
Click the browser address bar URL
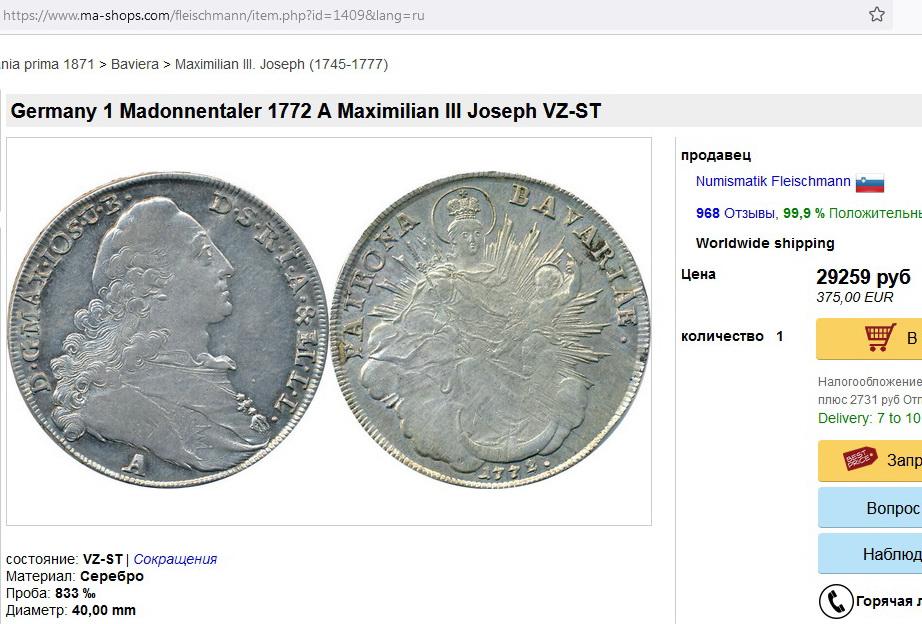point(213,15)
